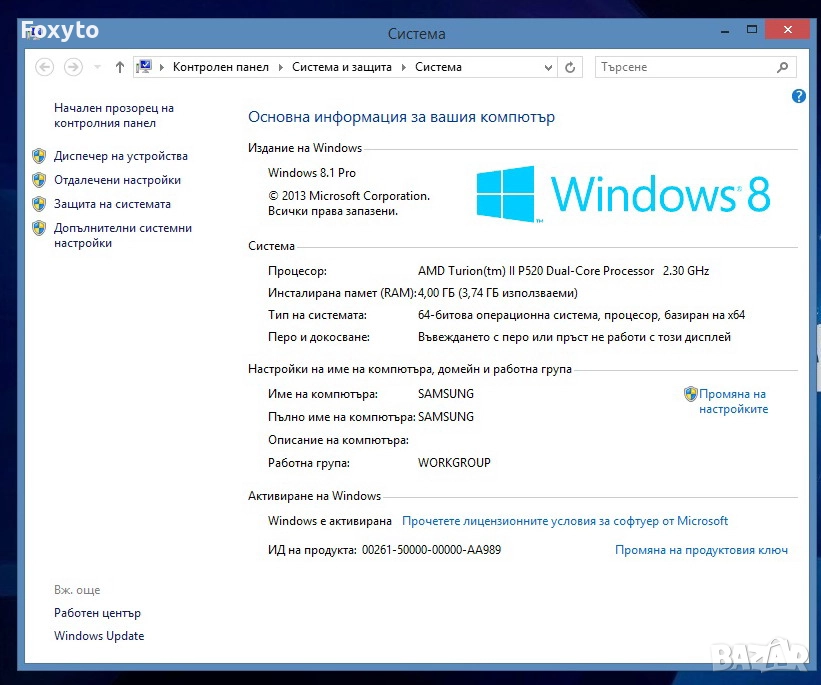
Task: Click the search magnifier icon
Action: [783, 67]
